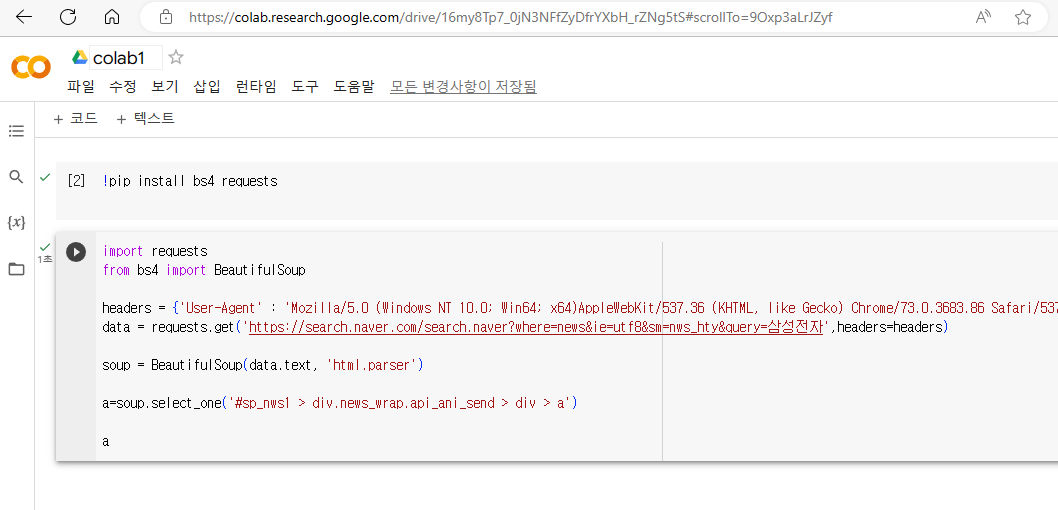Run the cell with the play button
The image size is (1058, 510).
pyautogui.click(x=76, y=252)
